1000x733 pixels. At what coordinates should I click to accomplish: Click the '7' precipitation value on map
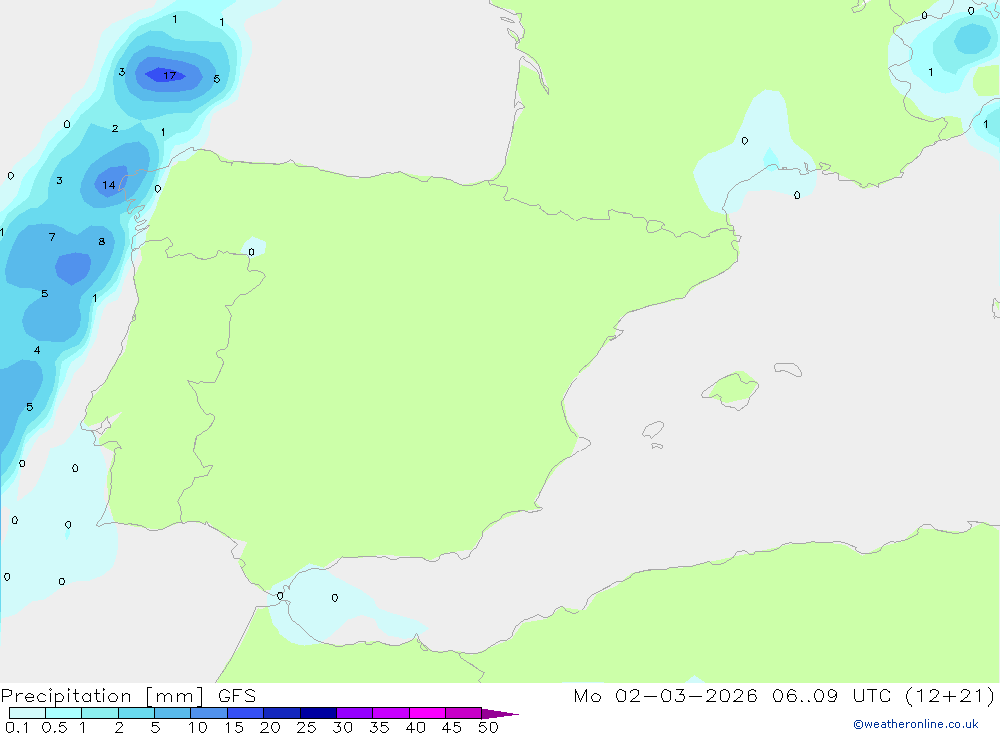52,237
